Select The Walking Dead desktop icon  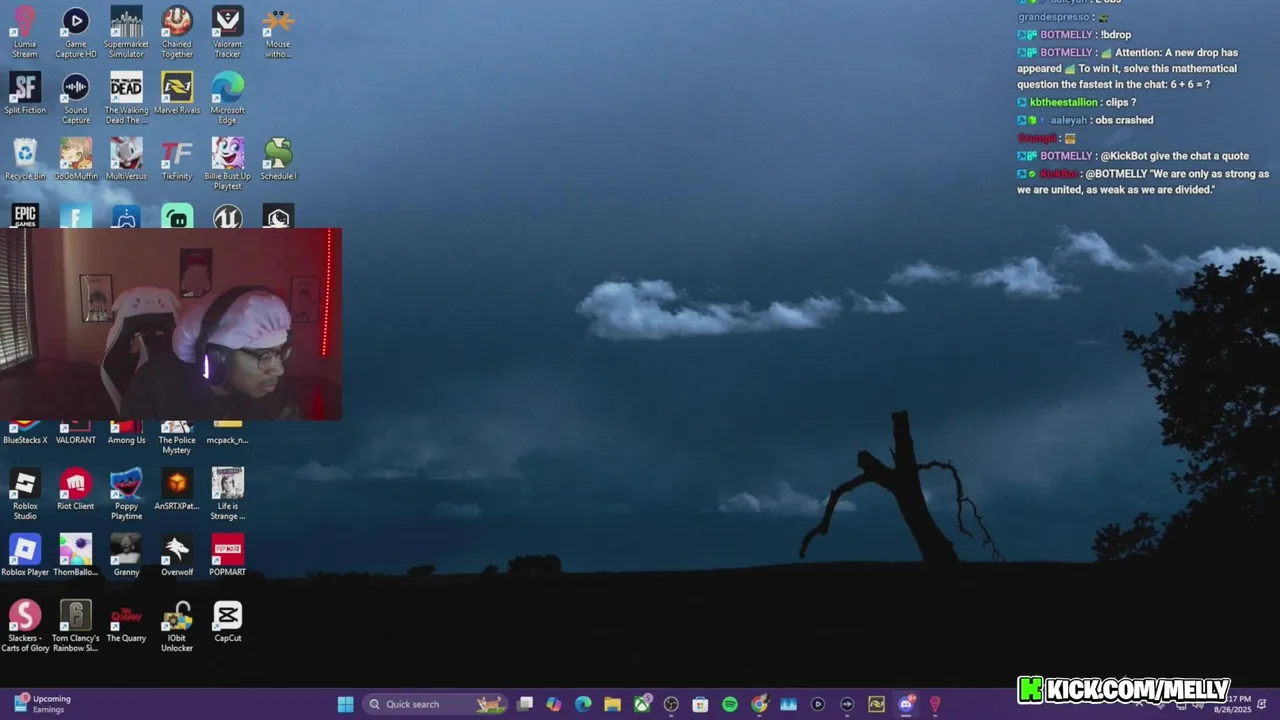coord(126,98)
